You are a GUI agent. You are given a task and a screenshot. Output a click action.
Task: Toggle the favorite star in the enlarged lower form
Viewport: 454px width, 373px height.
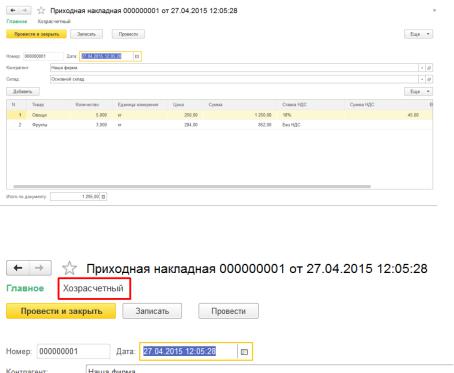[x=69, y=268]
